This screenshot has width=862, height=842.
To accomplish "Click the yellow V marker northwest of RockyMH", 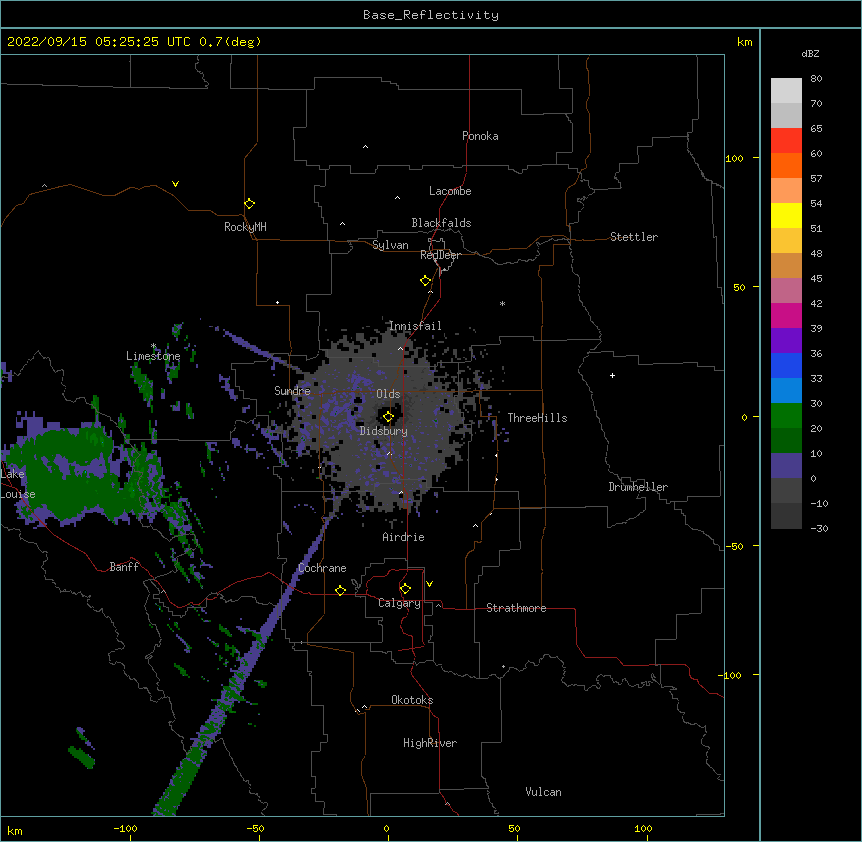I will (175, 184).
